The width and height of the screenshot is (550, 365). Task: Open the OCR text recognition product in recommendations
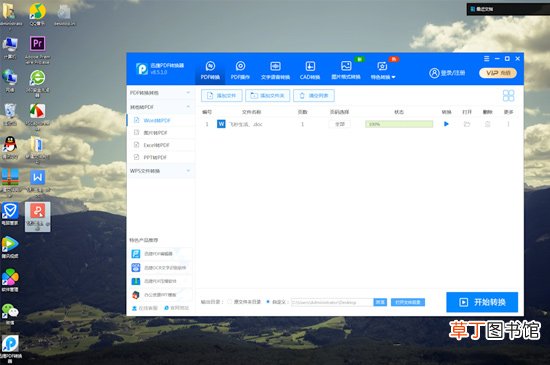(x=161, y=268)
